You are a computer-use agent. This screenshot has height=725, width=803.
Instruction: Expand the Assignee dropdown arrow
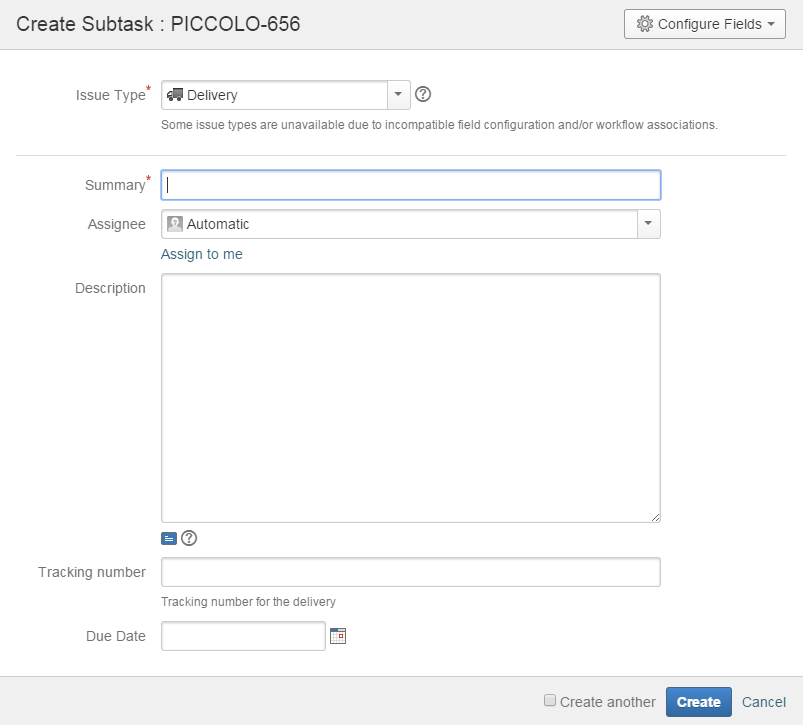tap(649, 224)
